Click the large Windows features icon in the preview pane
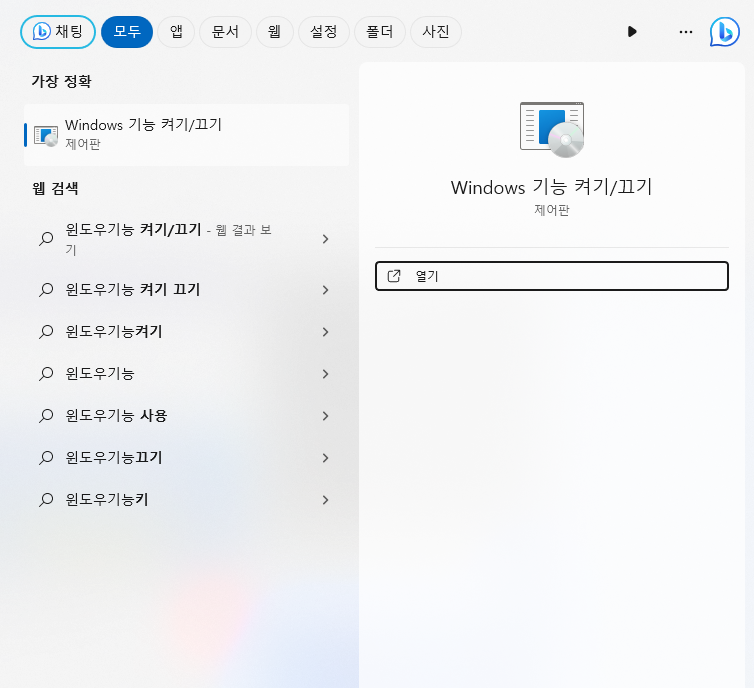Screen dimensions: 754x688 (x=552, y=129)
